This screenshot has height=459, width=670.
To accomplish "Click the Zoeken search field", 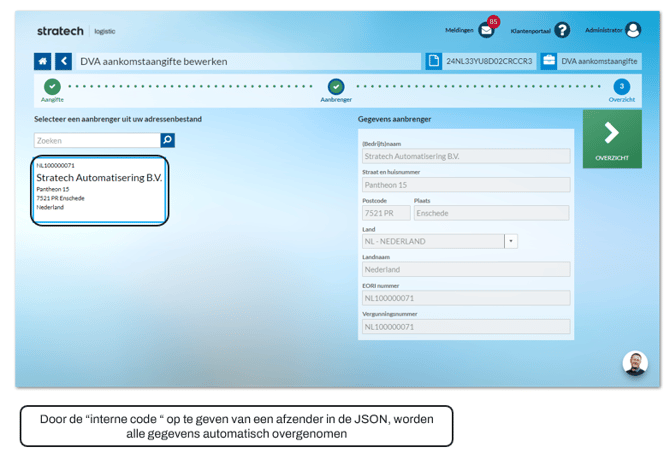I will [97, 140].
